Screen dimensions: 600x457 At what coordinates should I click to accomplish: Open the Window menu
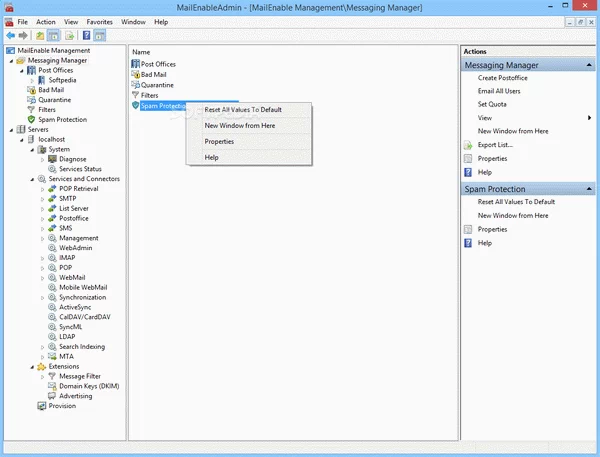pos(133,22)
